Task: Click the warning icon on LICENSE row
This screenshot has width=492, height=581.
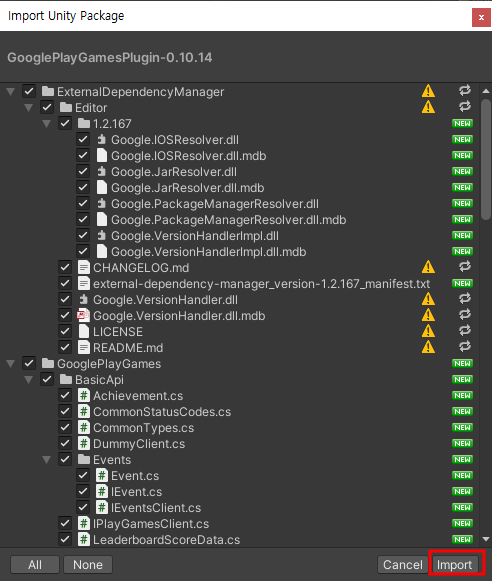Action: (428, 331)
